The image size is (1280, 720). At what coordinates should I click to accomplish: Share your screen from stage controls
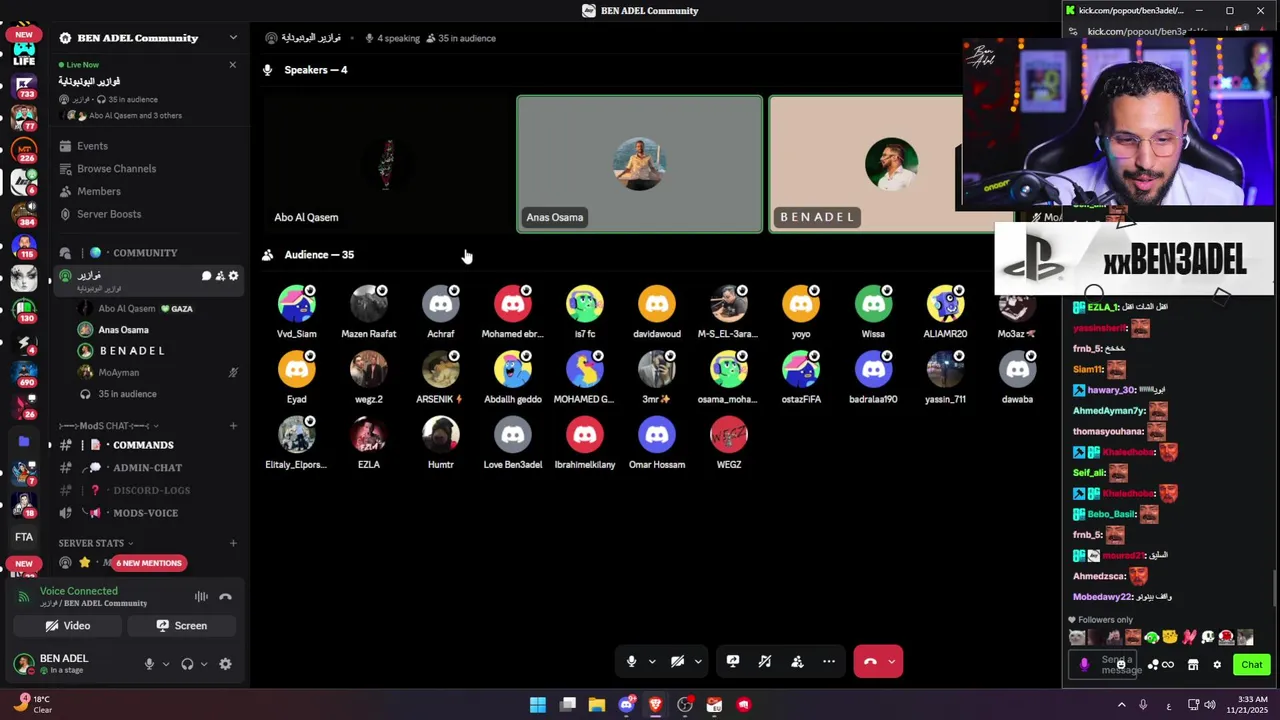pyautogui.click(x=733, y=661)
